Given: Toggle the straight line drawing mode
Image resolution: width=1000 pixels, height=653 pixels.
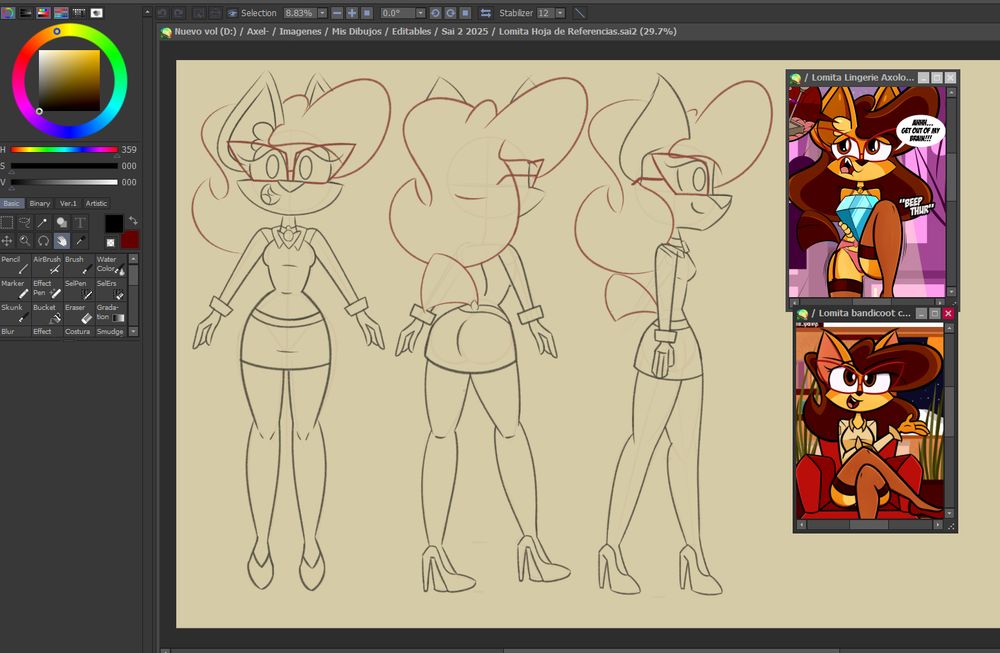Looking at the screenshot, I should coord(580,13).
